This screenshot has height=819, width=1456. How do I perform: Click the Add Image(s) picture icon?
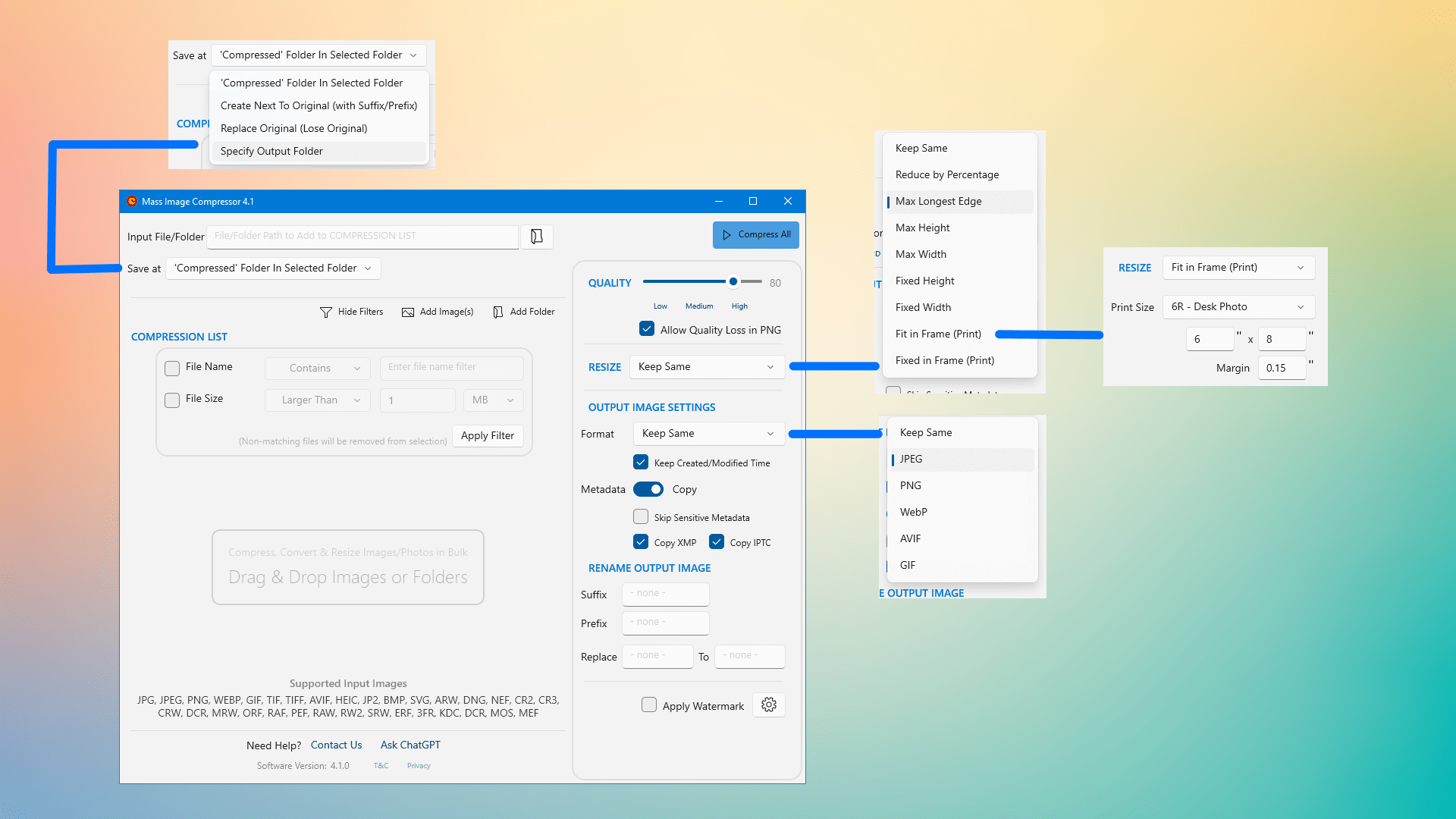(x=408, y=312)
